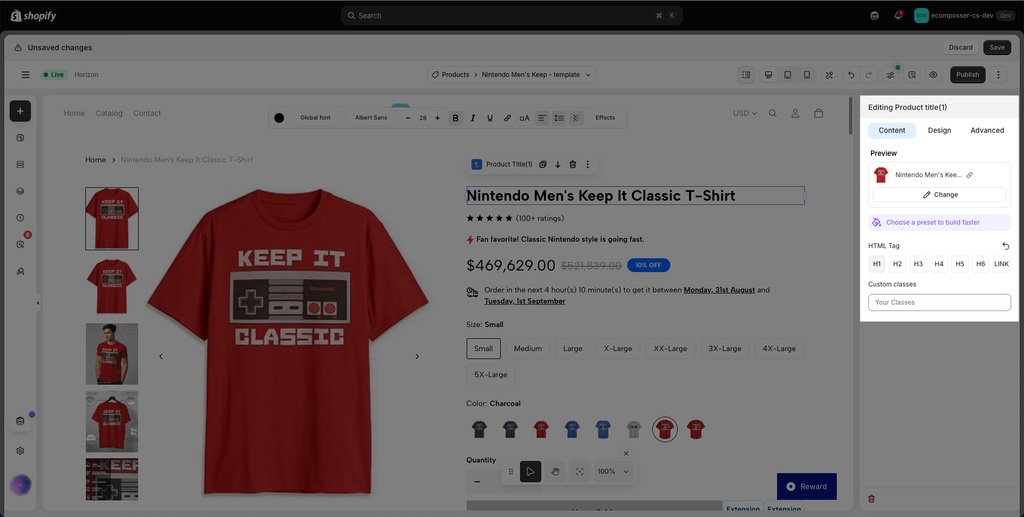The image size is (1024, 517).
Task: Open the line spacing option in text toolbar
Action: [x=559, y=118]
